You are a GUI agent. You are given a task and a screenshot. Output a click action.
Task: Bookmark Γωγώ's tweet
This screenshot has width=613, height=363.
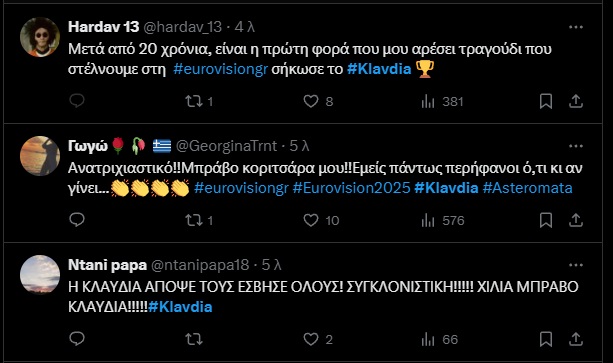(546, 220)
